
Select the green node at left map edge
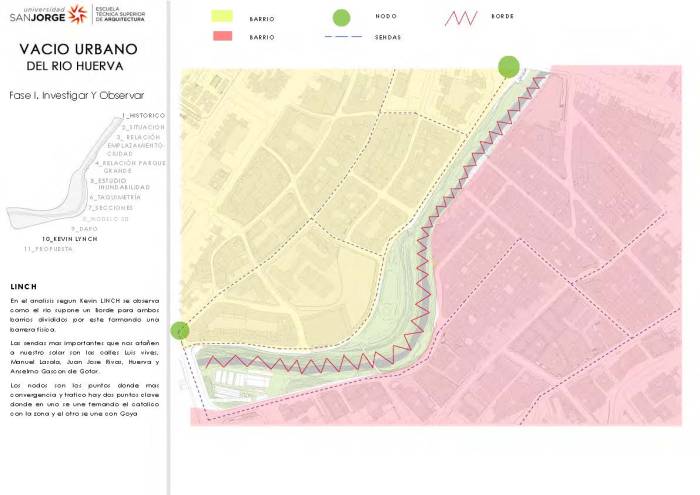click(180, 330)
